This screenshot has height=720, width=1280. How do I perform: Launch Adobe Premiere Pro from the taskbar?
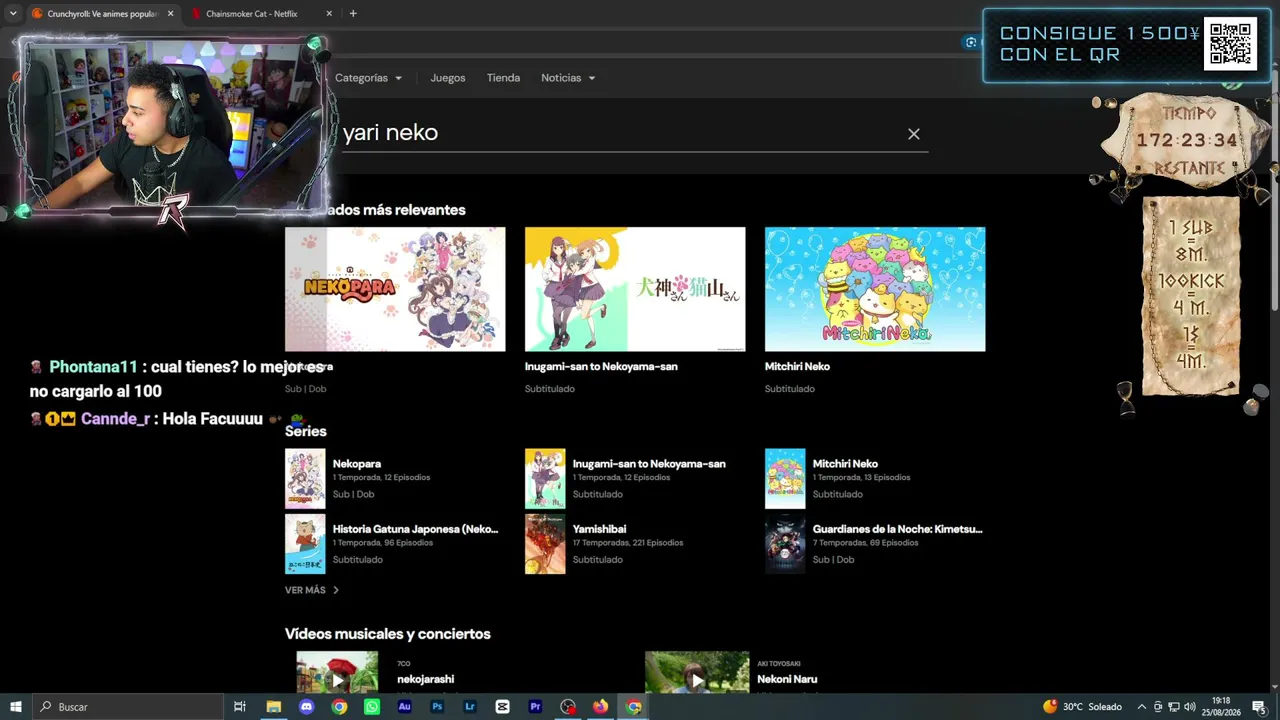535,707
